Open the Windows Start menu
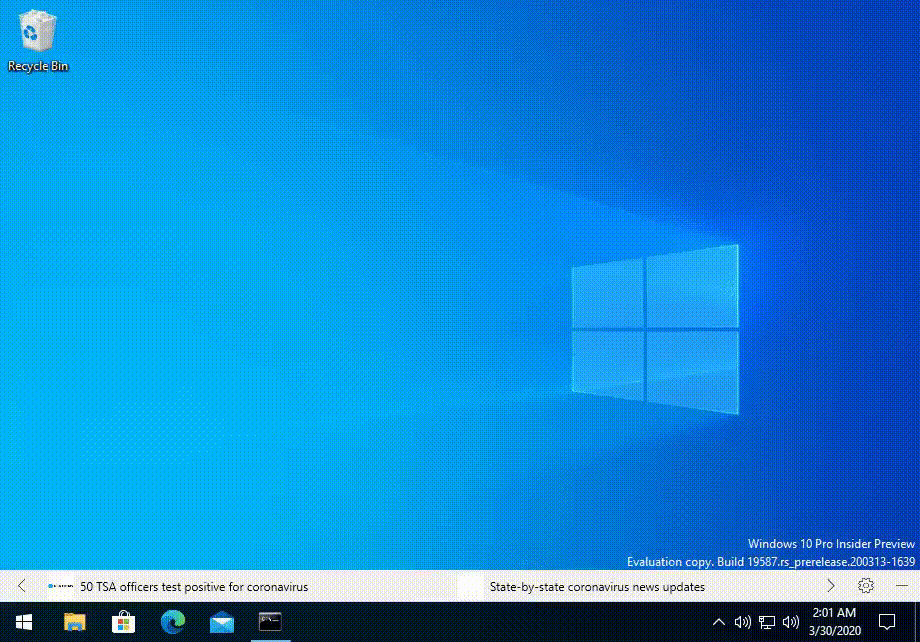This screenshot has height=642, width=920. [x=24, y=622]
